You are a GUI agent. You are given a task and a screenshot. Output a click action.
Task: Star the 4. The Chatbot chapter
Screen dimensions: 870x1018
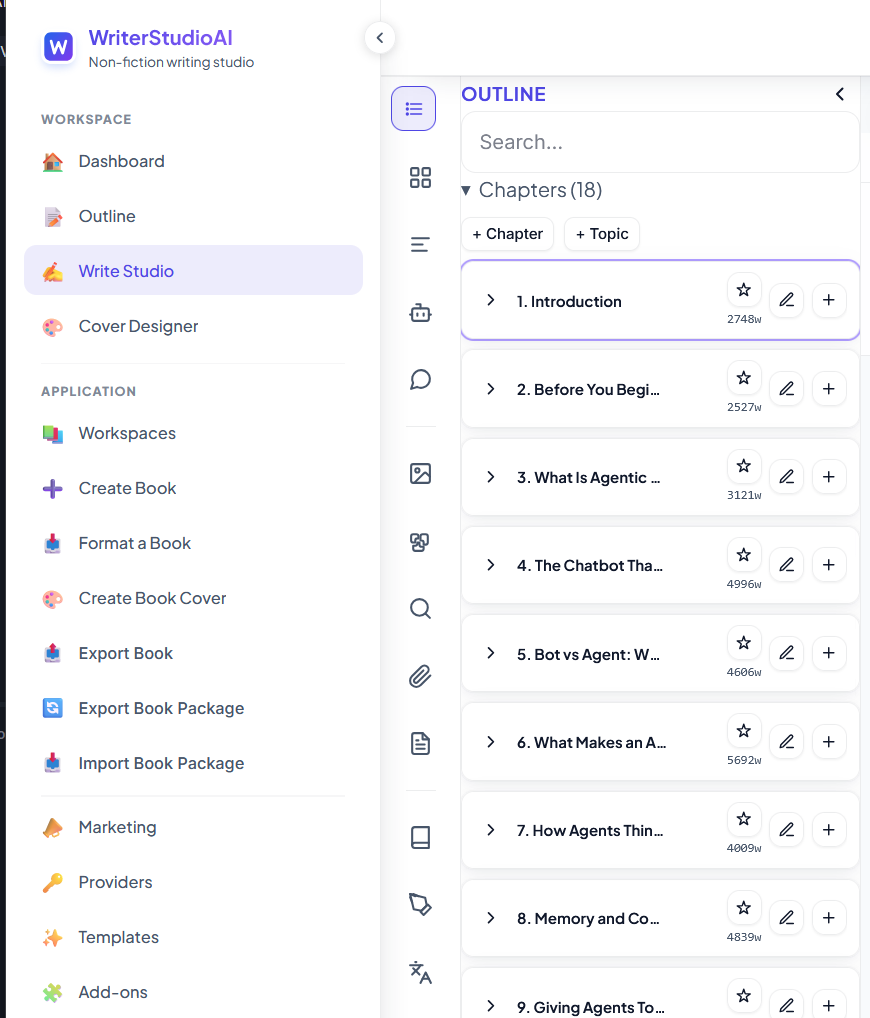pyautogui.click(x=743, y=554)
